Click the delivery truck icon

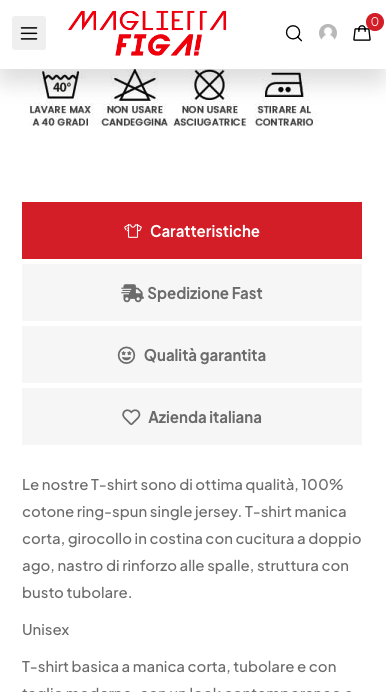tap(132, 293)
